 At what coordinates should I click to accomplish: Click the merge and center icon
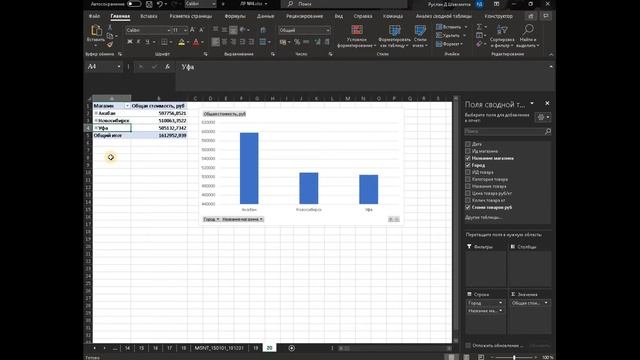[263, 42]
